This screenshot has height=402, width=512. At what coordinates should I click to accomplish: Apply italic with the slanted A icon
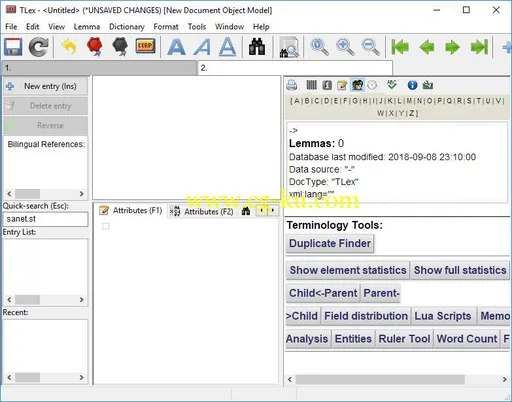coord(202,47)
